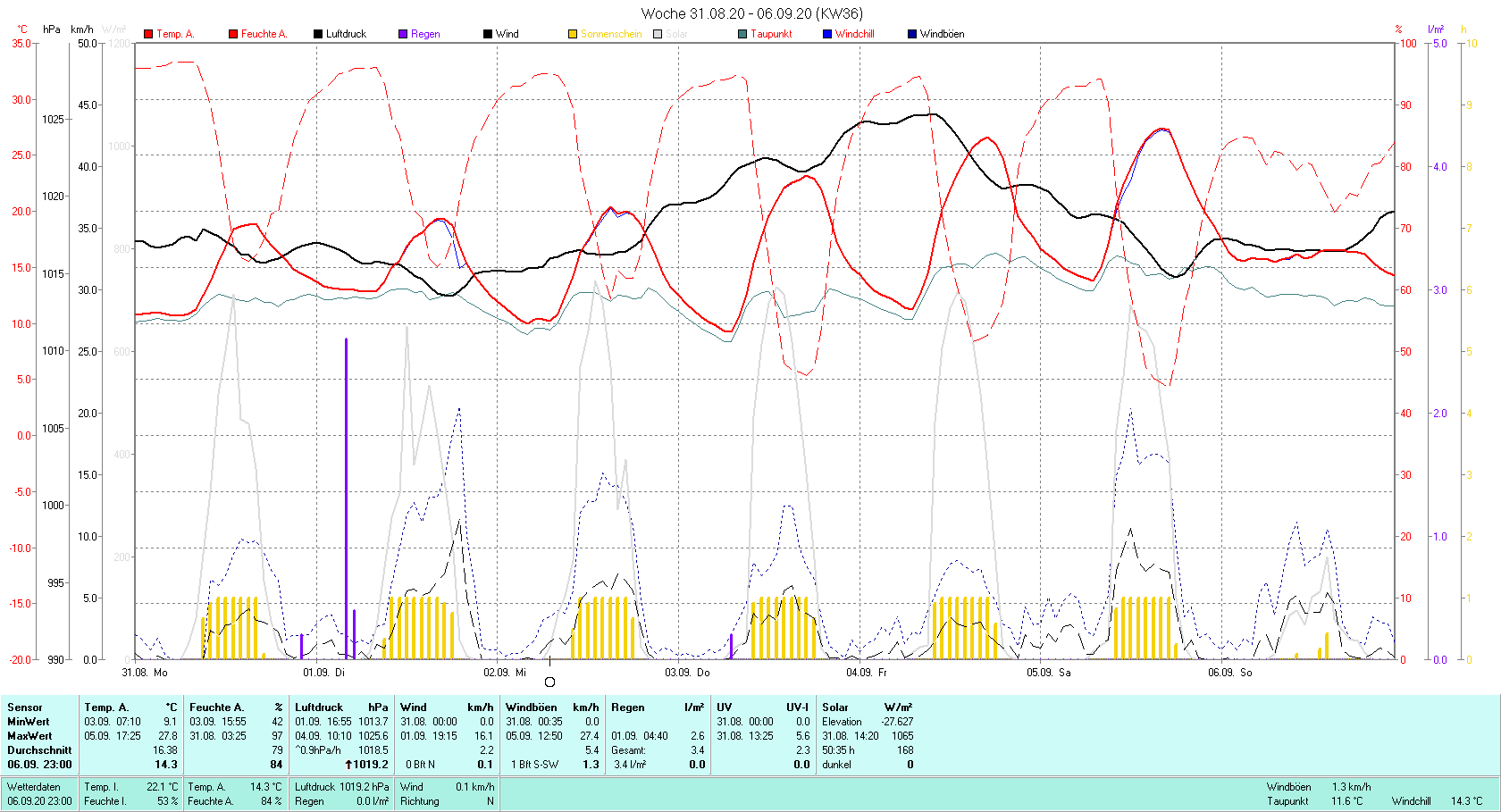Select the purple Regen legend swatch

coord(403,34)
